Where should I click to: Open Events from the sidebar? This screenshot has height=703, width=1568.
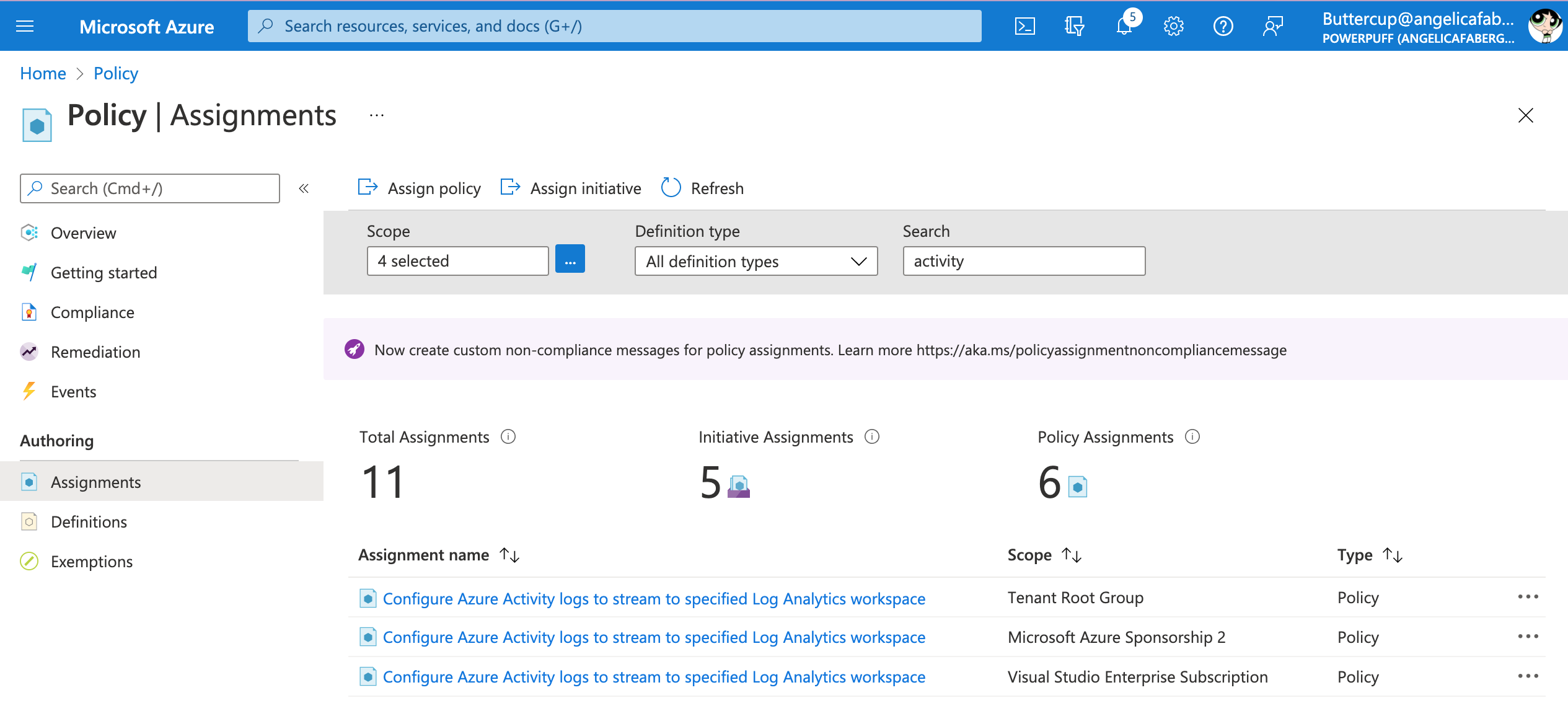tap(74, 391)
